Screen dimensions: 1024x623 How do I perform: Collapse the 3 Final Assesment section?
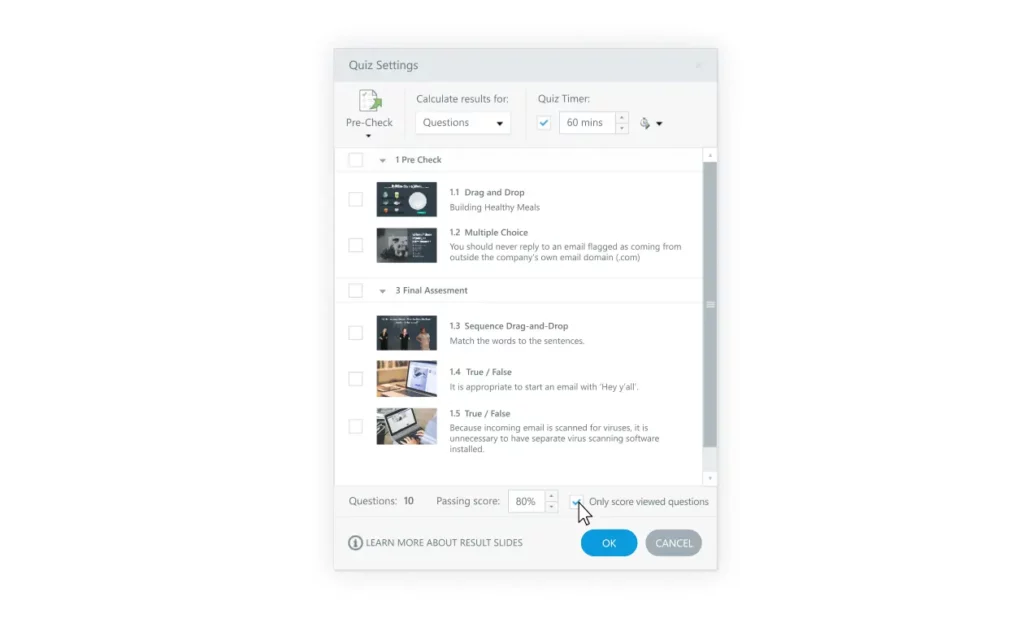[383, 292]
